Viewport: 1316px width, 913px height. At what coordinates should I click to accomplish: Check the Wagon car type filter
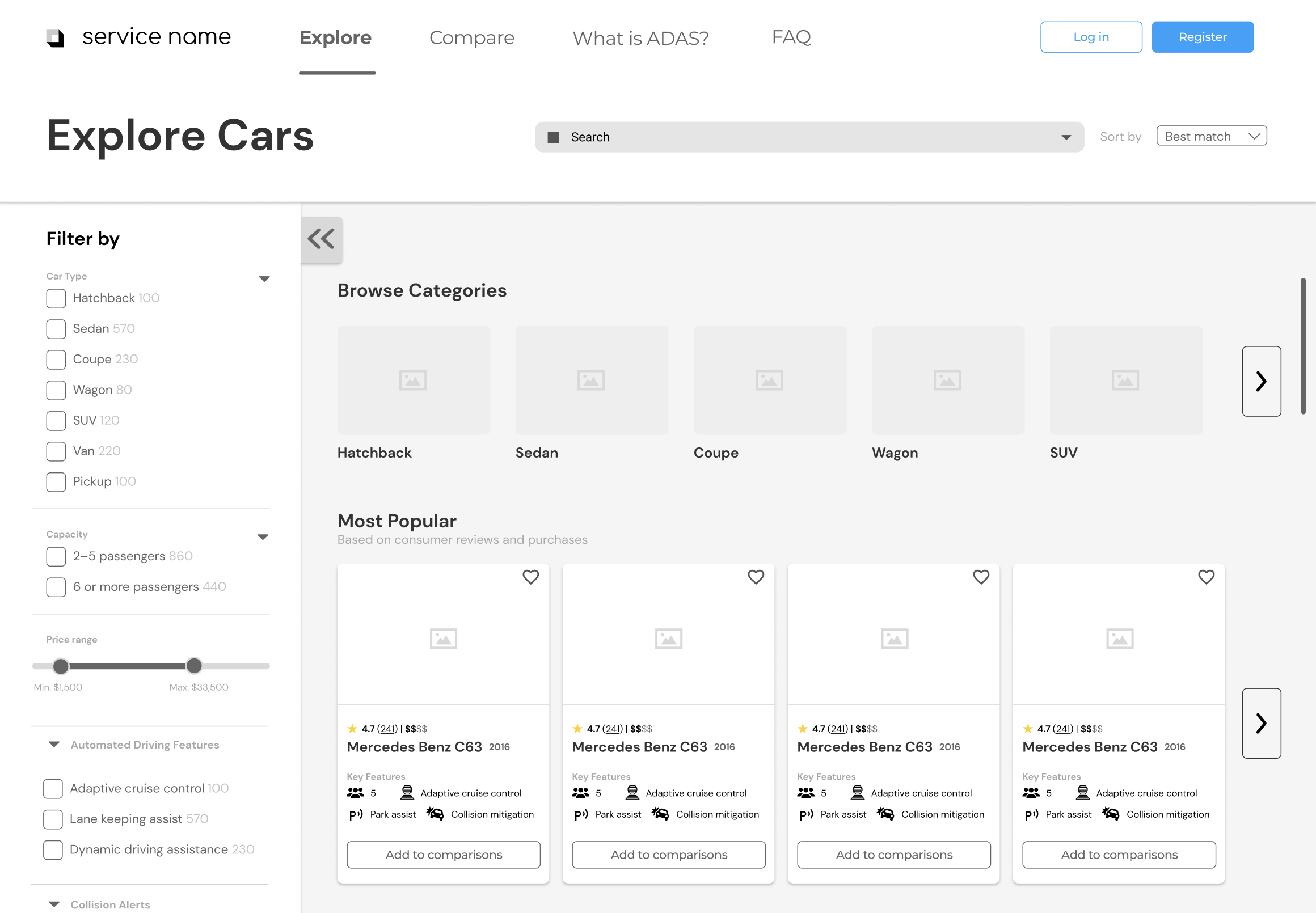point(56,390)
